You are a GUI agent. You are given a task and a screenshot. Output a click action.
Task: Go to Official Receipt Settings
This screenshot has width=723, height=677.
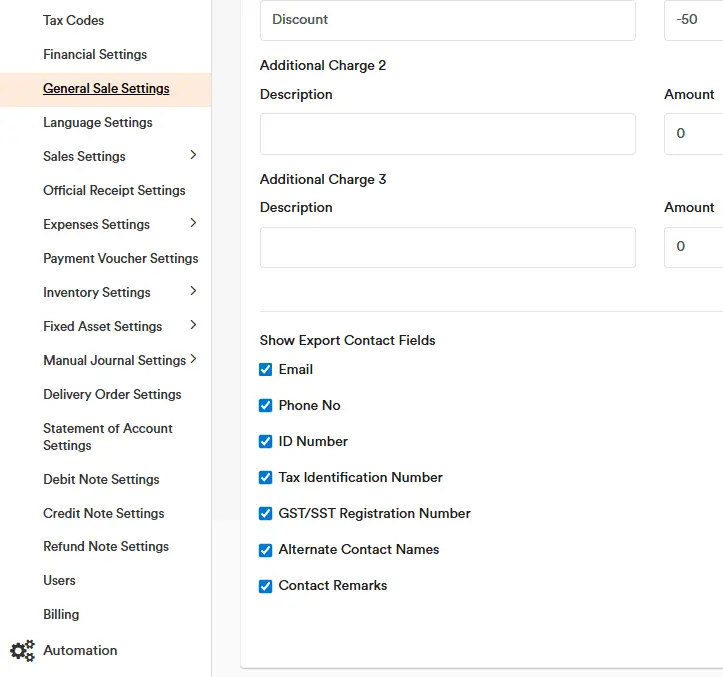click(114, 190)
